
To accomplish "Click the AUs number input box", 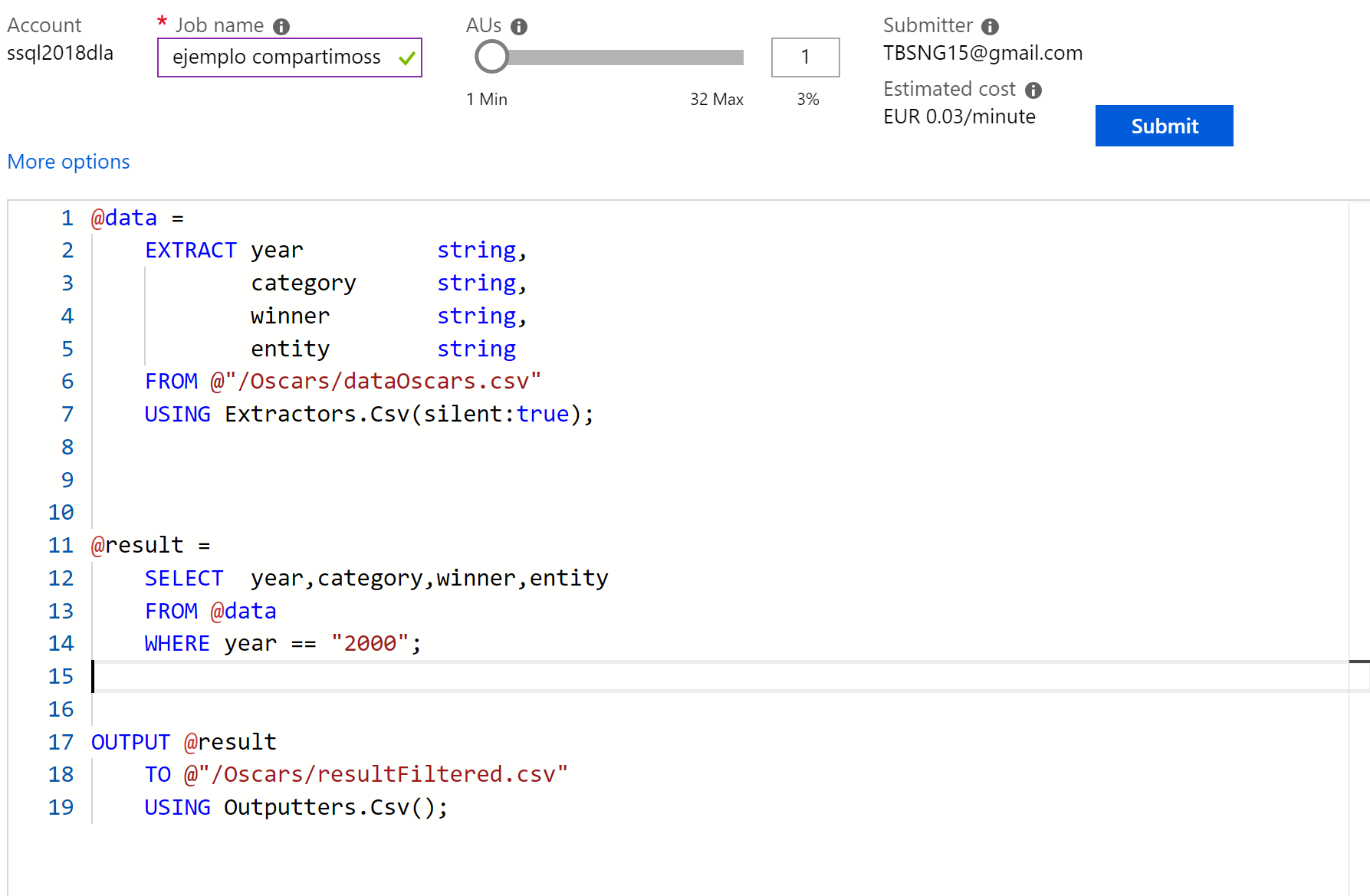I will (804, 57).
